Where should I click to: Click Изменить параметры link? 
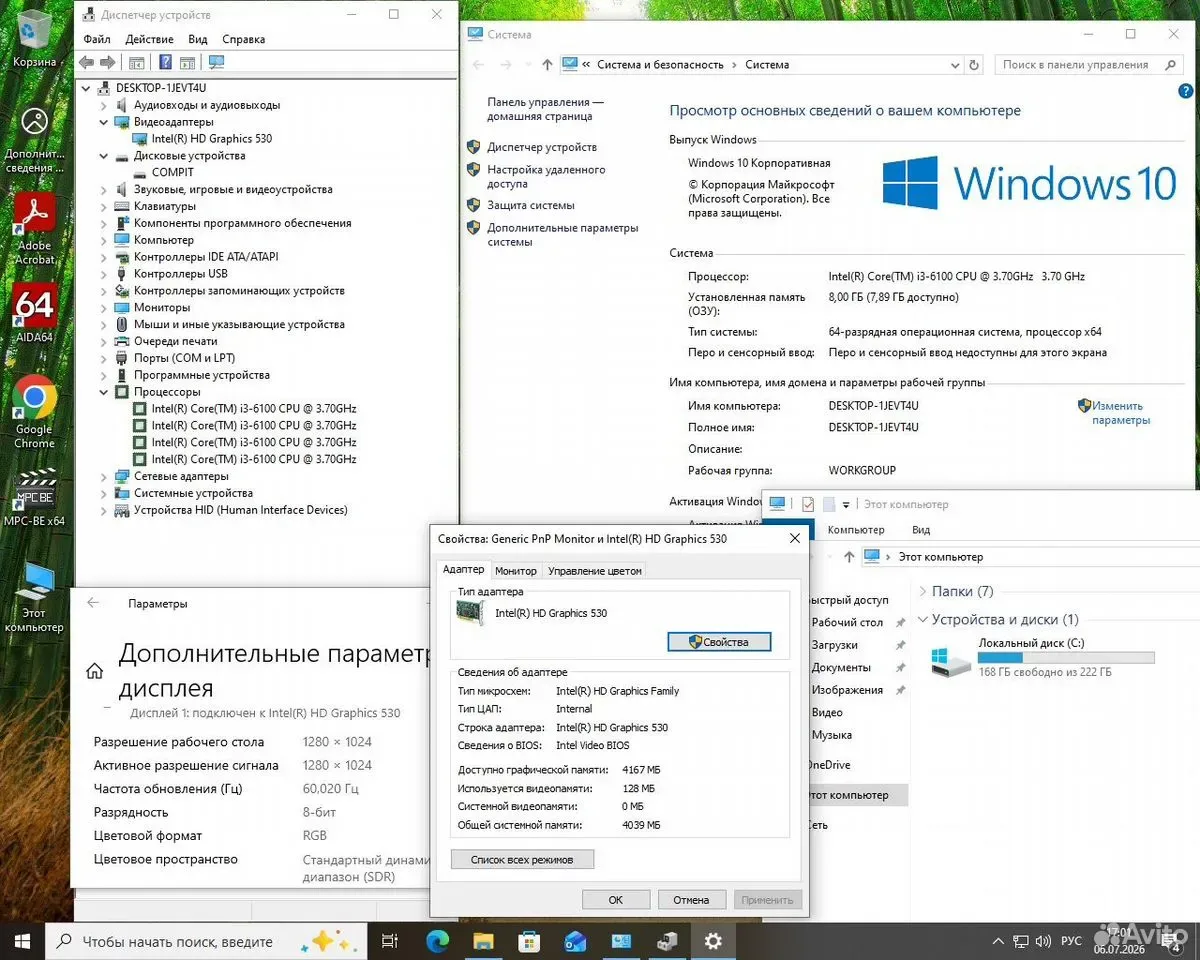coord(1121,413)
